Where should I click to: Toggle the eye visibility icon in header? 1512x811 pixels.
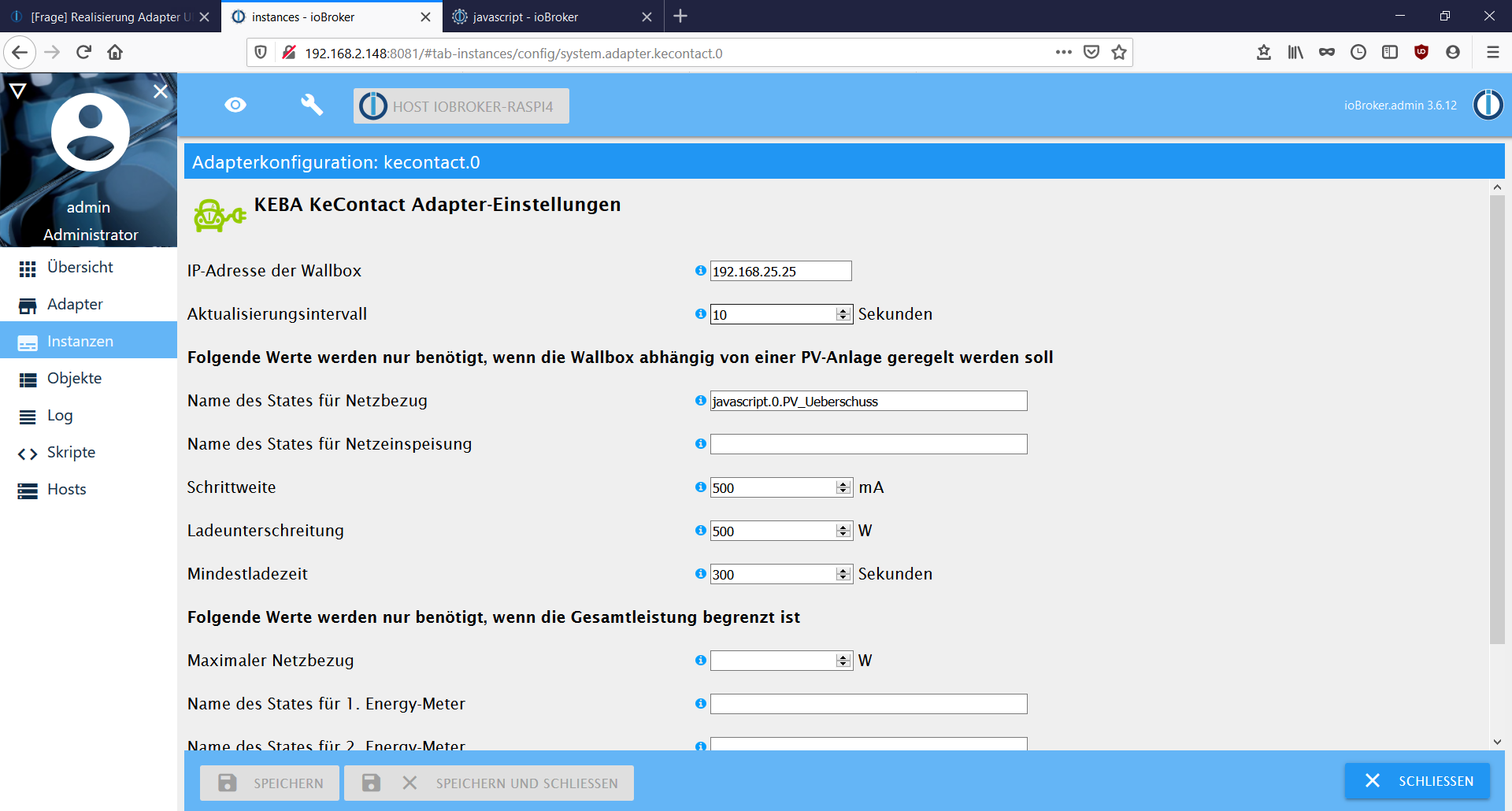coord(235,106)
